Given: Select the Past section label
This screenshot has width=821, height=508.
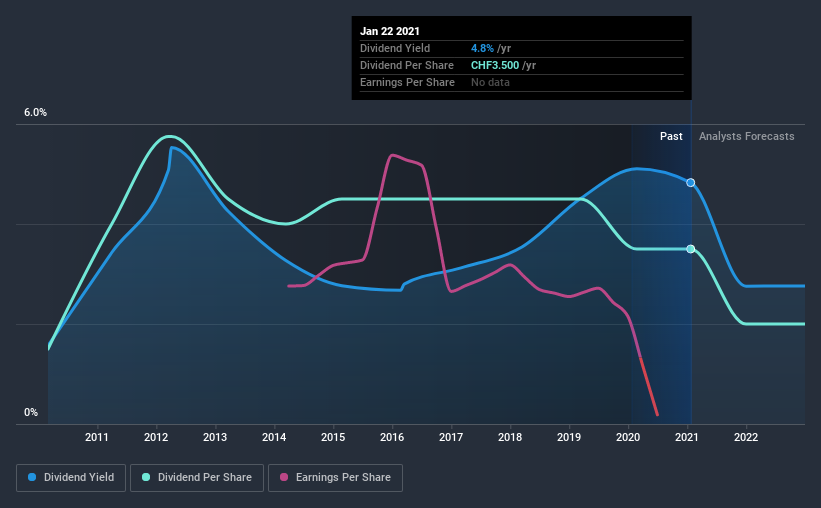Looking at the screenshot, I should pyautogui.click(x=671, y=136).
